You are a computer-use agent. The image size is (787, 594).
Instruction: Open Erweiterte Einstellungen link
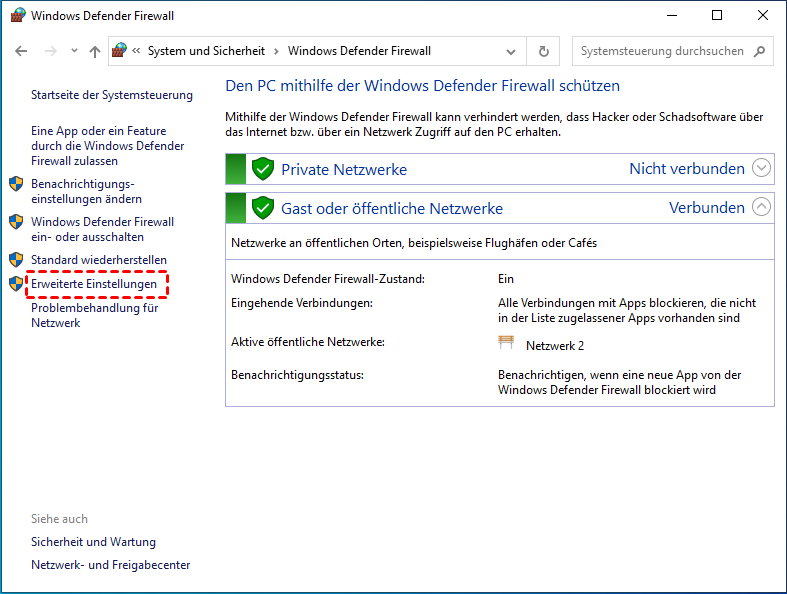(94, 284)
